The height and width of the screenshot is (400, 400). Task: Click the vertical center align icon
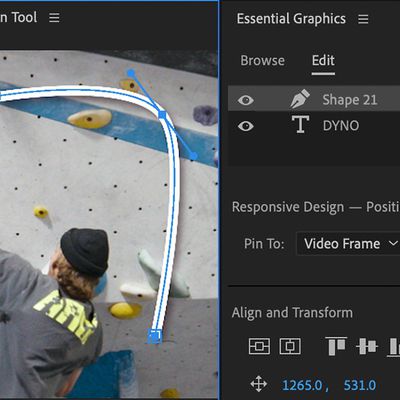click(259, 346)
